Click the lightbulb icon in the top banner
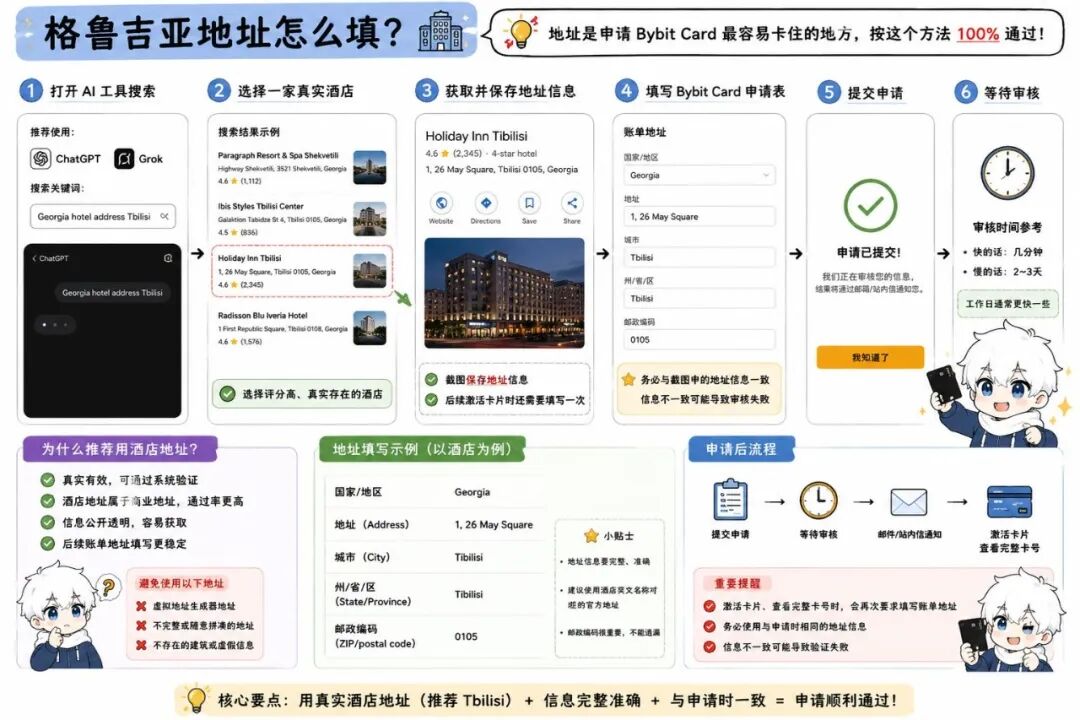1080x720 pixels. pos(520,32)
